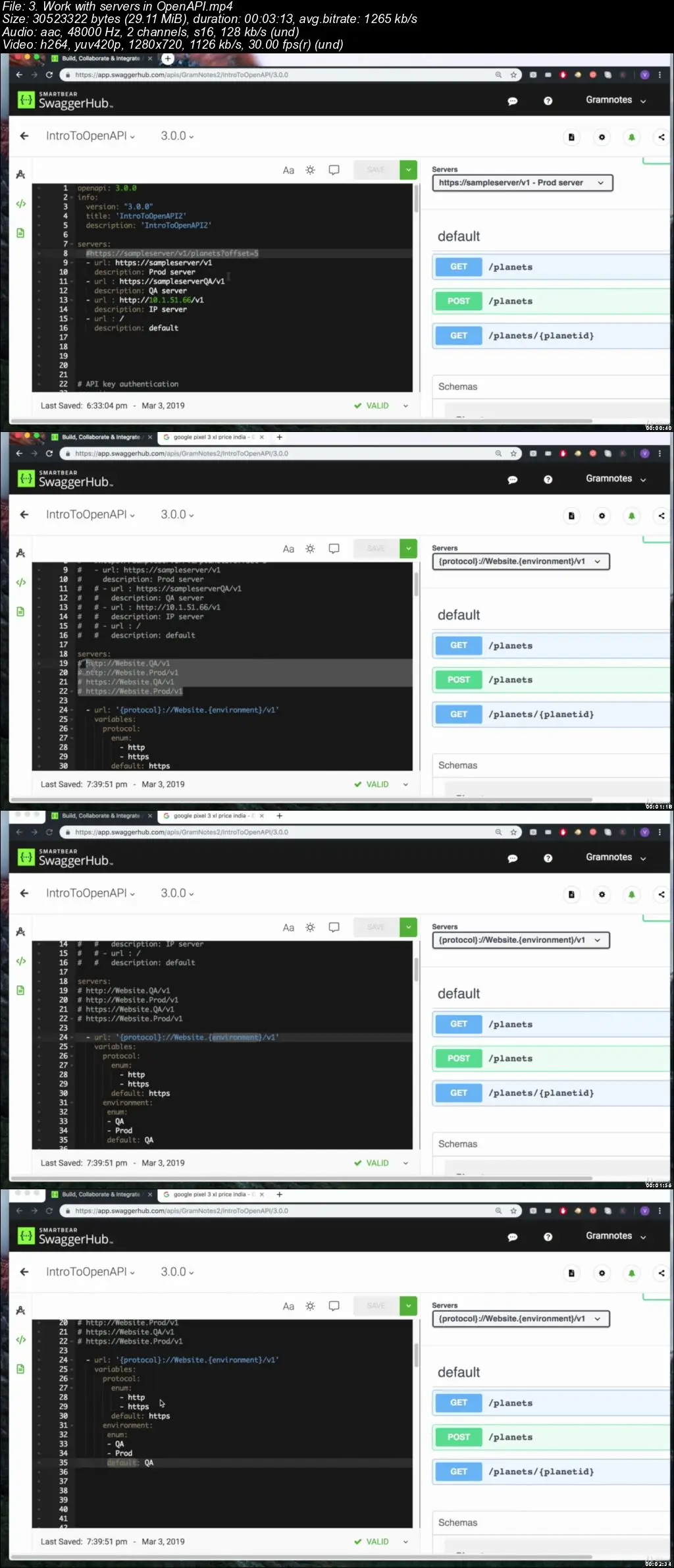This screenshot has height=1568, width=674.
Task: Open the API document icon in the 00:00:40 frame toolbar
Action: click(571, 137)
